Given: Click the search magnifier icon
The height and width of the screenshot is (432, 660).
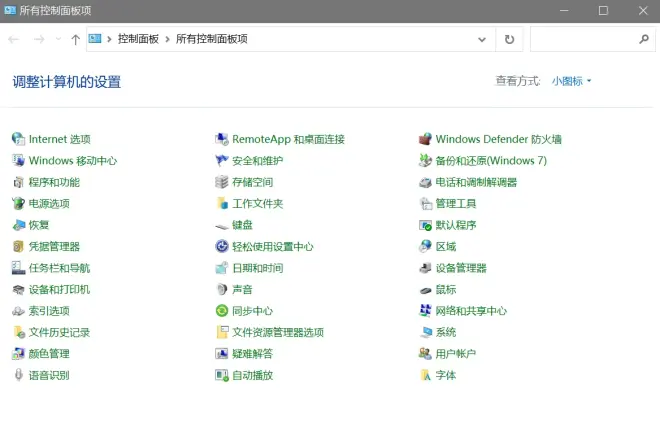Looking at the screenshot, I should click(644, 39).
